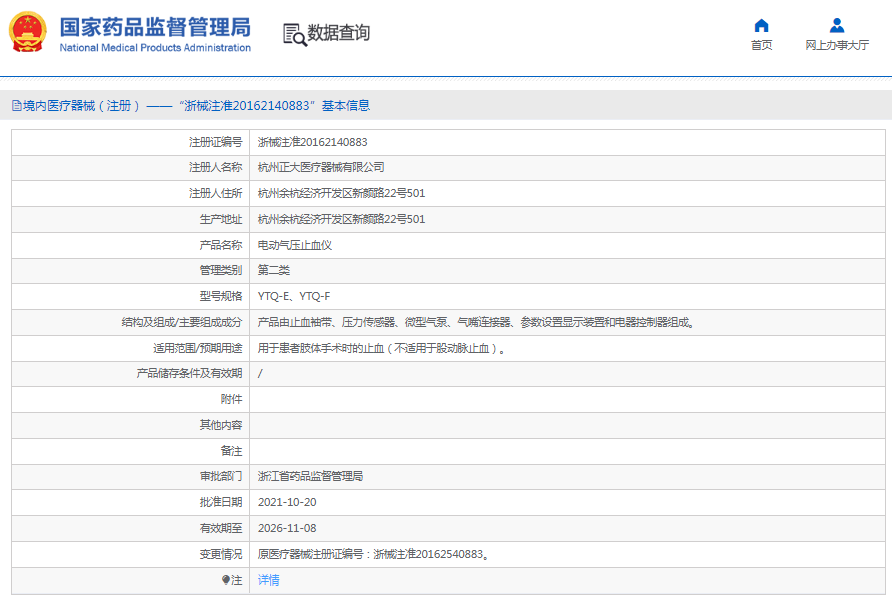Click the 注册人住所 address value
Screen dimensions: 892x601
pos(341,193)
